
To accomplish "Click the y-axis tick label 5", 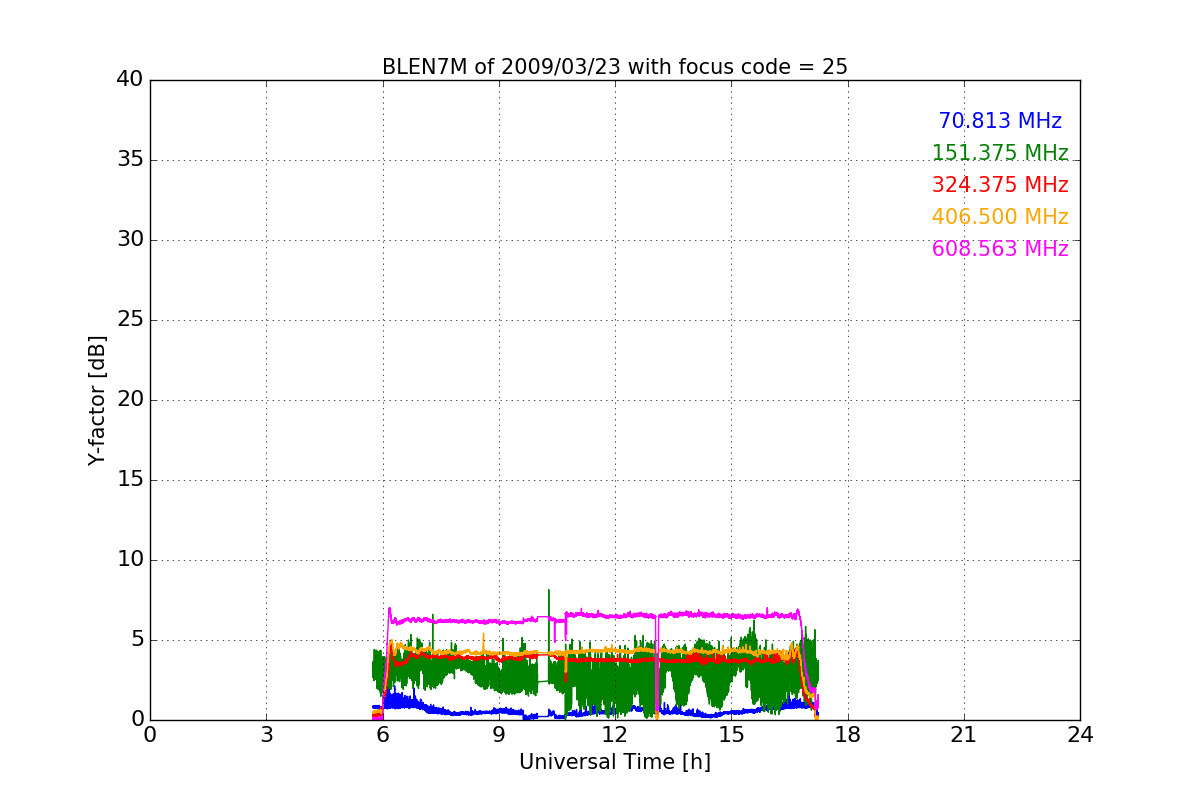I will tap(137, 640).
